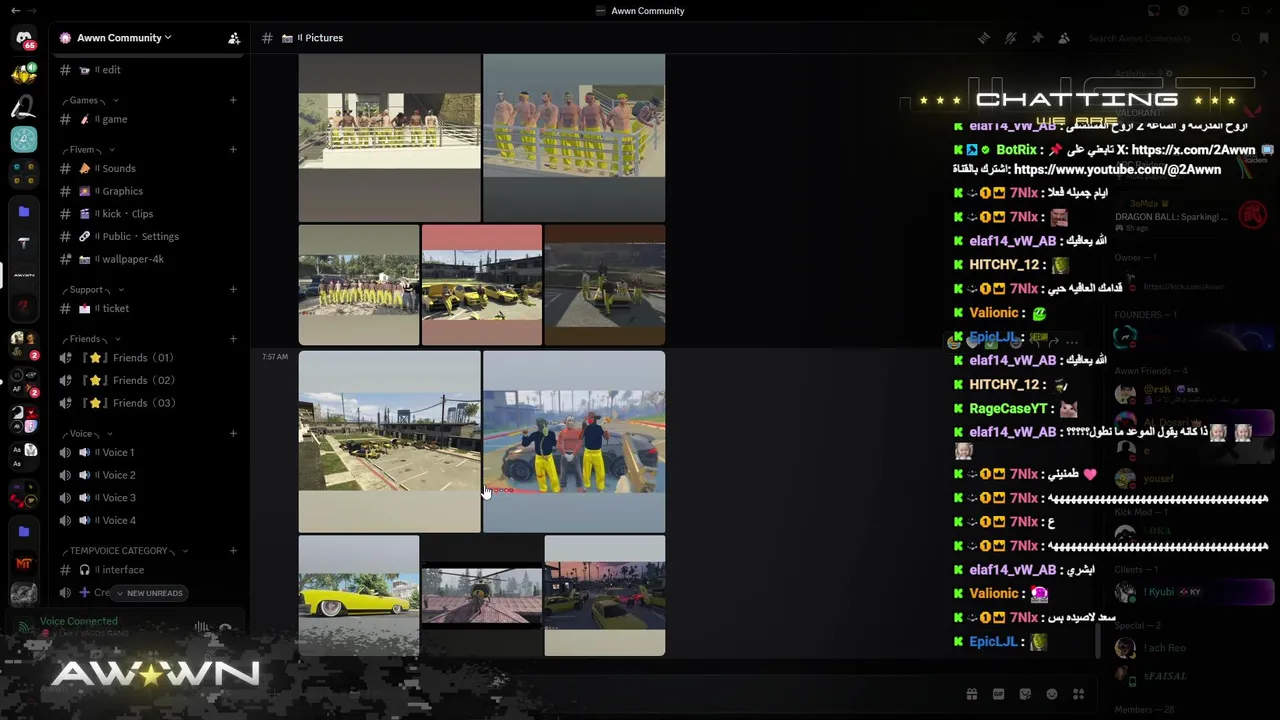
Task: Toggle the member list icon
Action: [1064, 38]
